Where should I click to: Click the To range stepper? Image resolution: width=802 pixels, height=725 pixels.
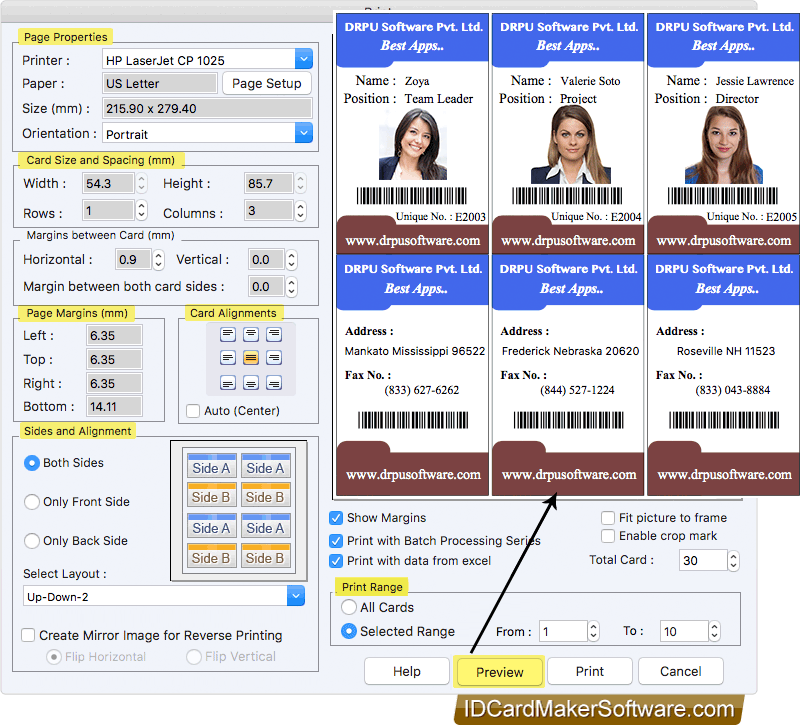coord(715,631)
